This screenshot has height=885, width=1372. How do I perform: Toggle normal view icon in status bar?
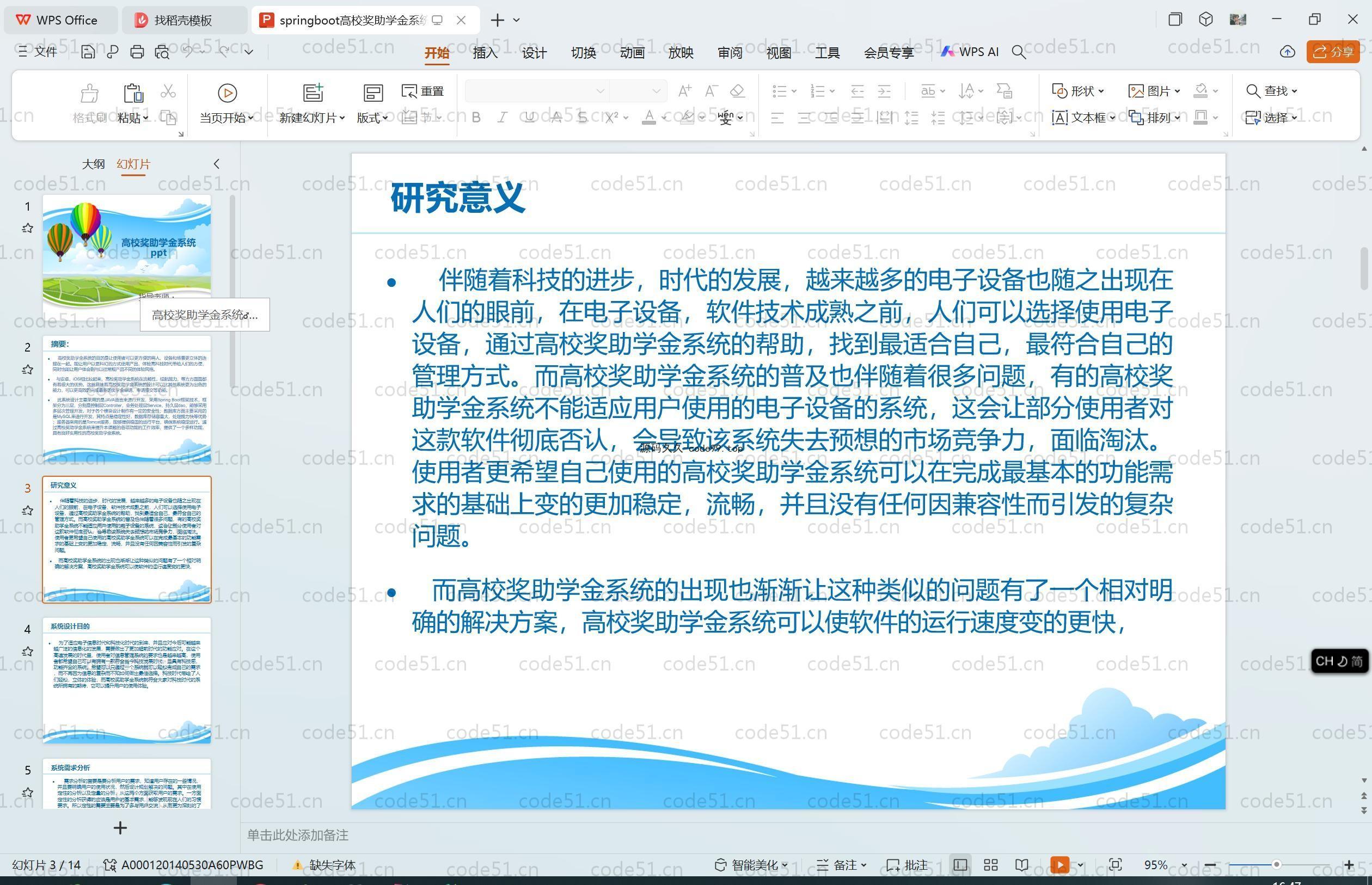[960, 865]
